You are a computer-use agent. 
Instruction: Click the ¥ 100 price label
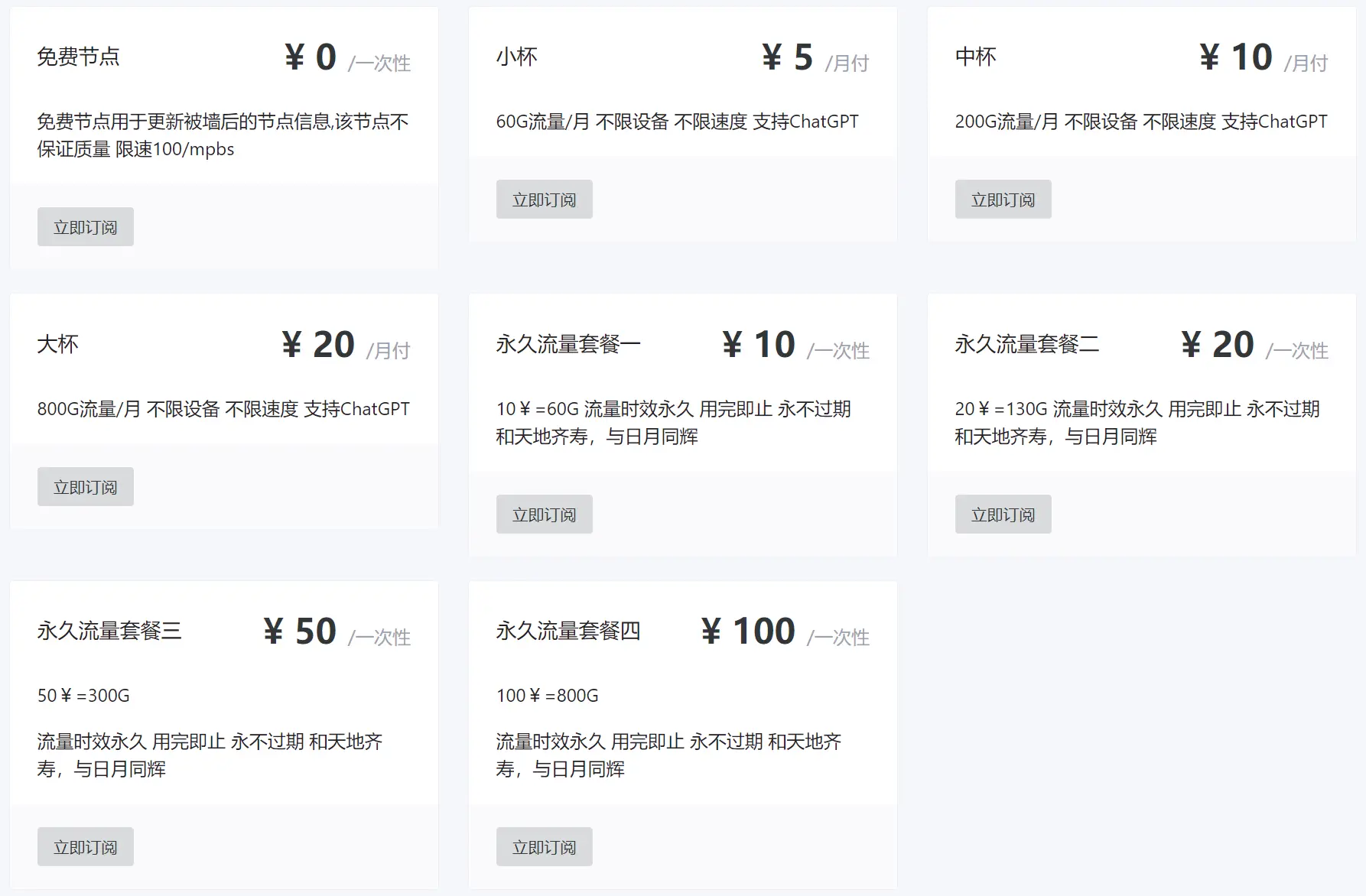click(748, 631)
